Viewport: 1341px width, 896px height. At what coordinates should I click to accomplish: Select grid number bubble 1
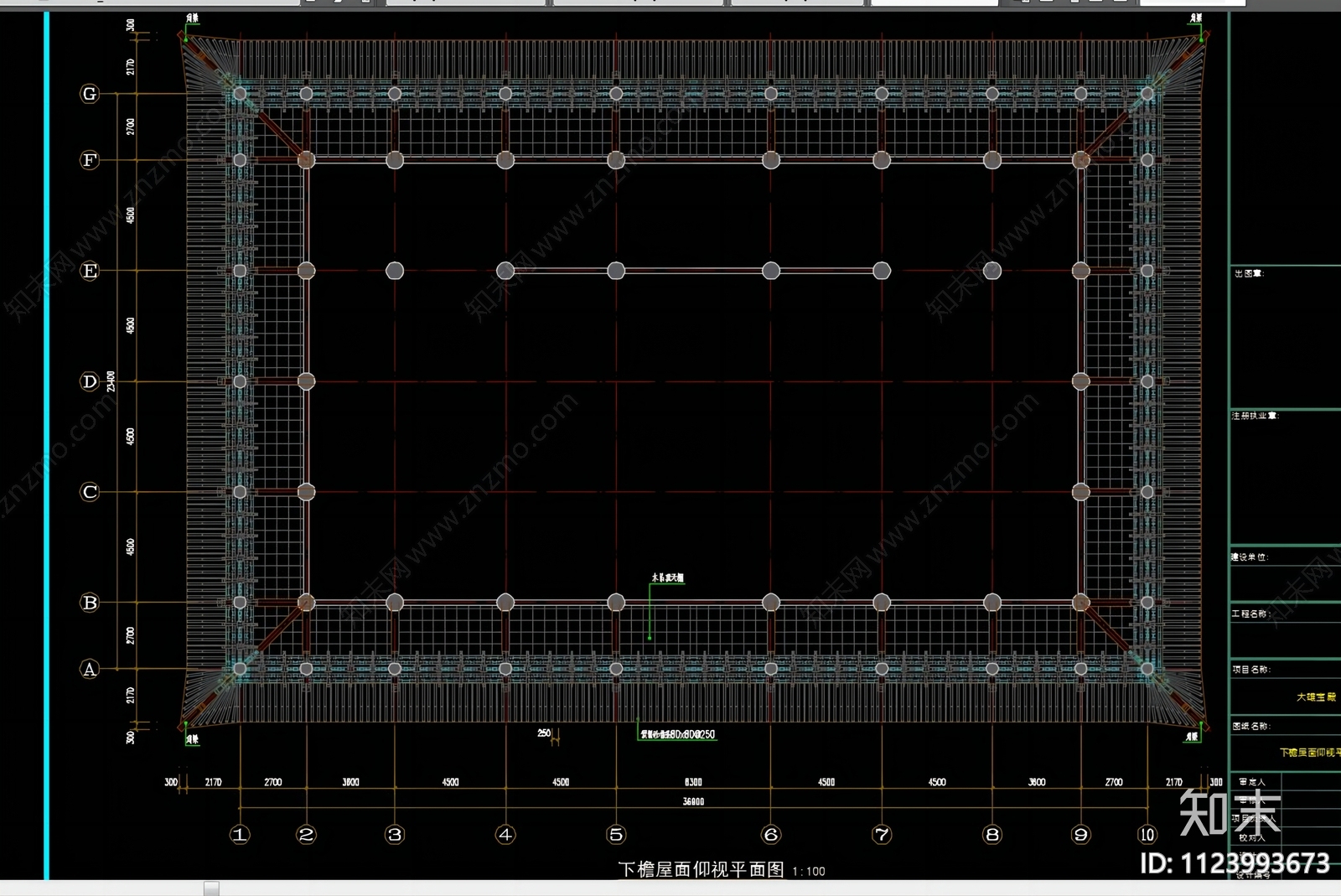(x=240, y=834)
